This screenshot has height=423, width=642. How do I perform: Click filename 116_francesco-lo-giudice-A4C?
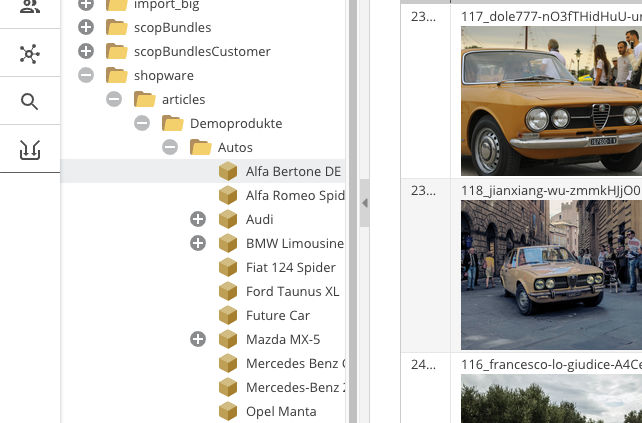coord(551,364)
